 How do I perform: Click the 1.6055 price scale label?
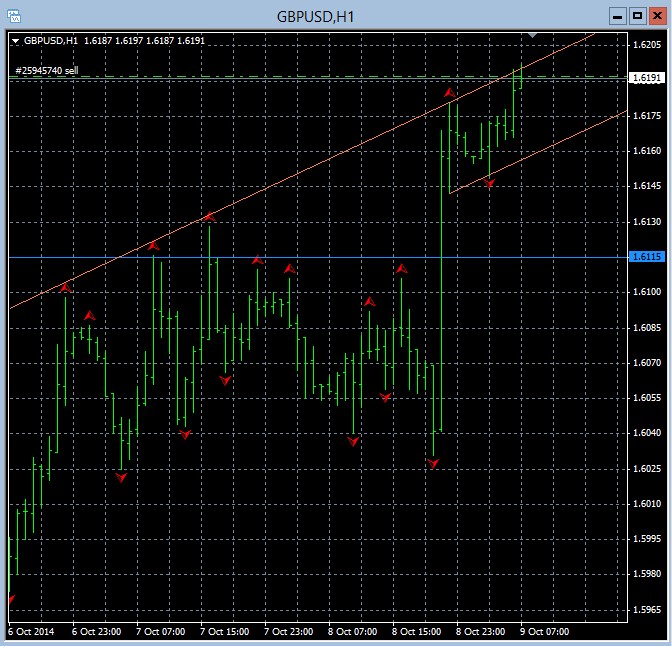647,398
